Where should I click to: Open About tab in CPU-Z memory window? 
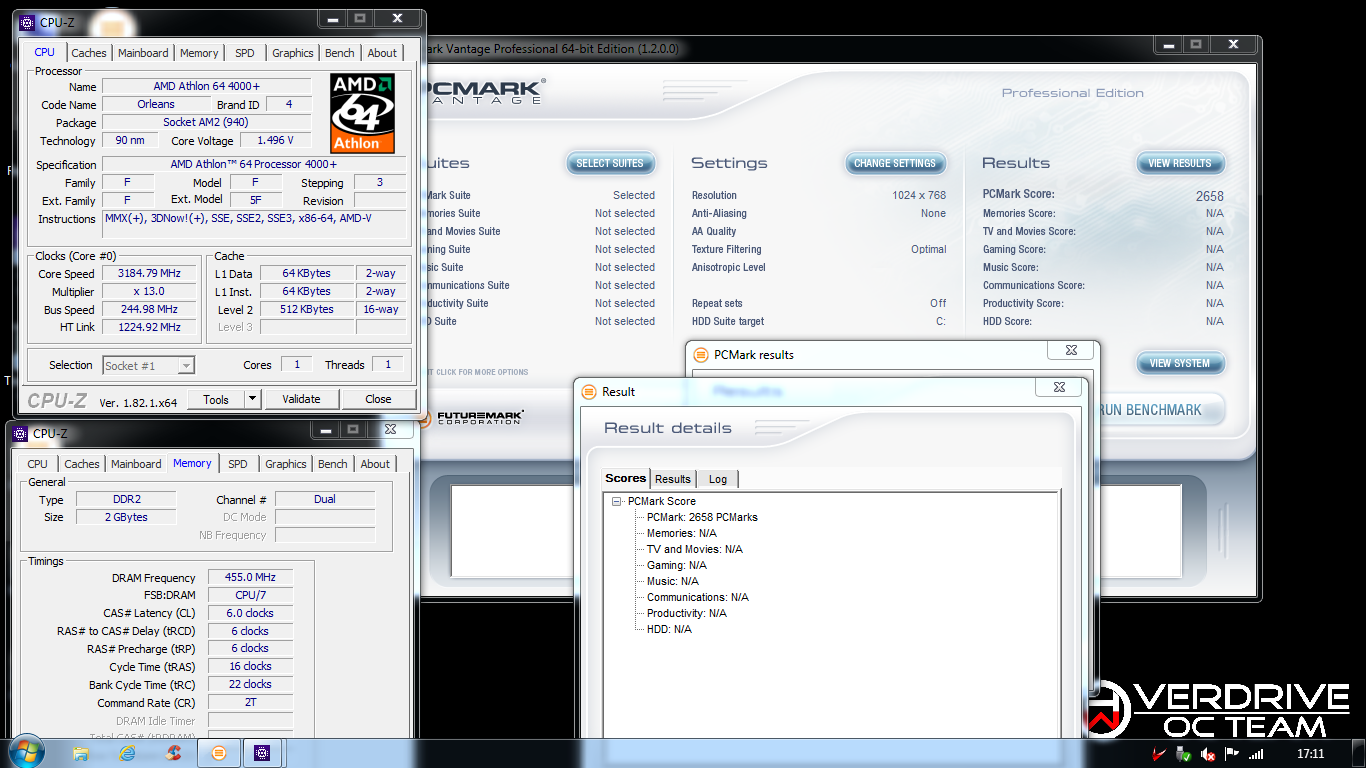pyautogui.click(x=375, y=464)
